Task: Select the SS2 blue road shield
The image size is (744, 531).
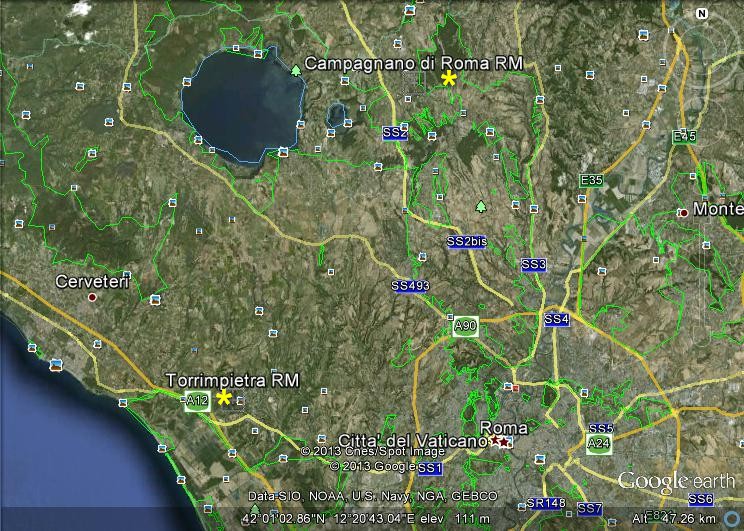Action: pyautogui.click(x=395, y=132)
